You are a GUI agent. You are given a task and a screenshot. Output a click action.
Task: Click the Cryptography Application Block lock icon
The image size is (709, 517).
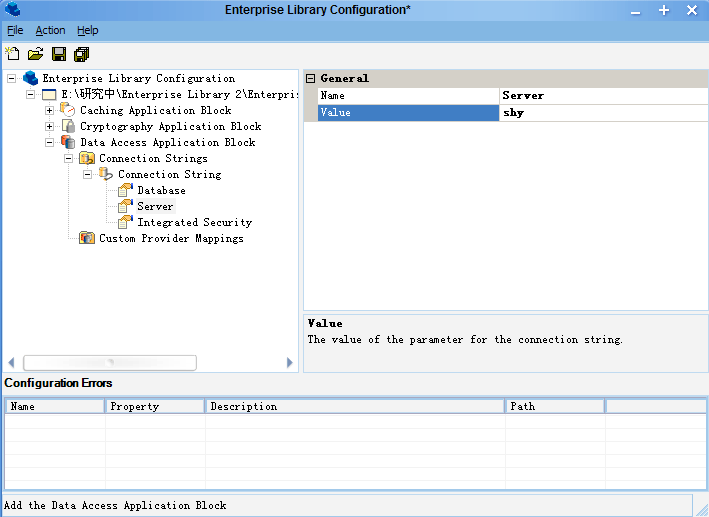point(68,126)
